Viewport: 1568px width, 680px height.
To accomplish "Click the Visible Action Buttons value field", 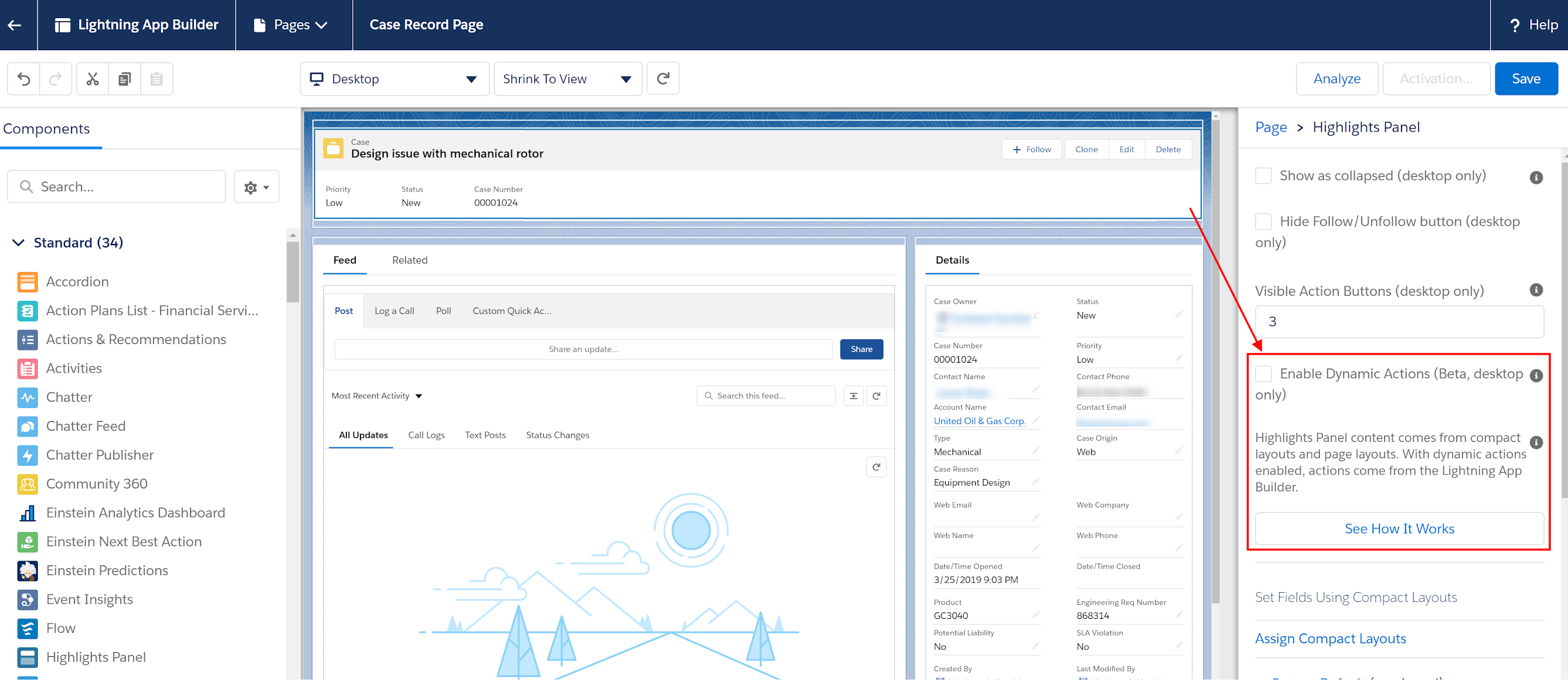I will click(x=1398, y=321).
